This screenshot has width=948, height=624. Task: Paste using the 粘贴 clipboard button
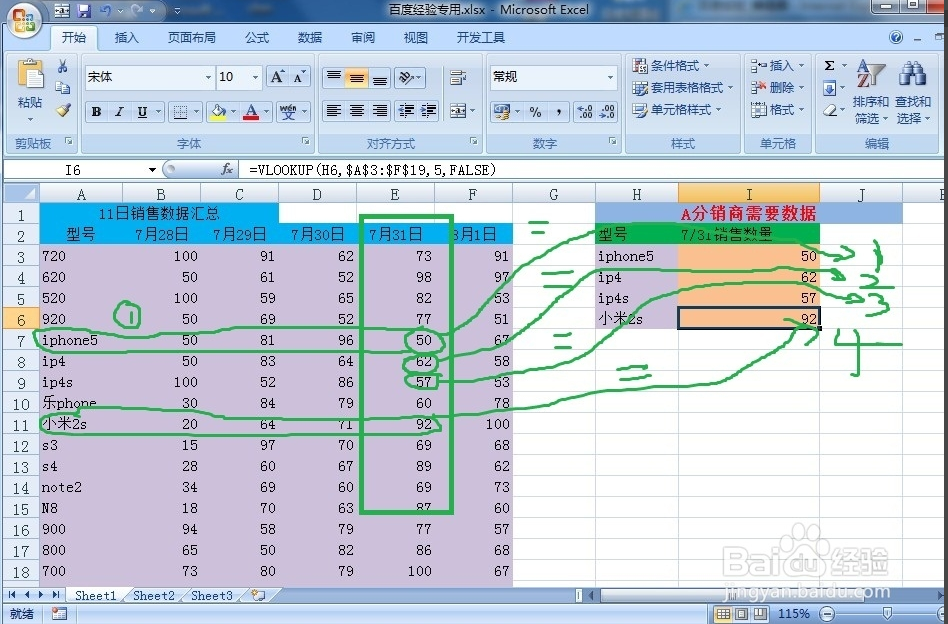tap(30, 89)
